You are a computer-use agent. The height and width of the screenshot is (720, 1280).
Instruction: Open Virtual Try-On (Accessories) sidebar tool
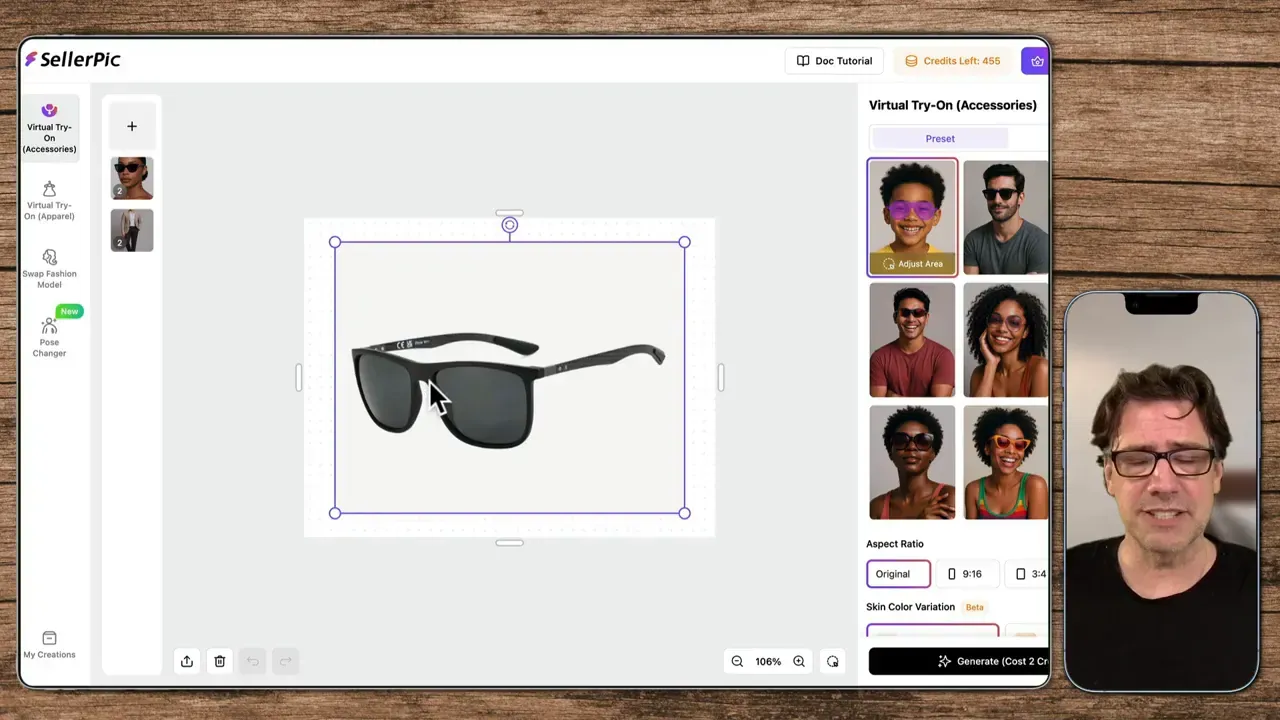(x=49, y=128)
